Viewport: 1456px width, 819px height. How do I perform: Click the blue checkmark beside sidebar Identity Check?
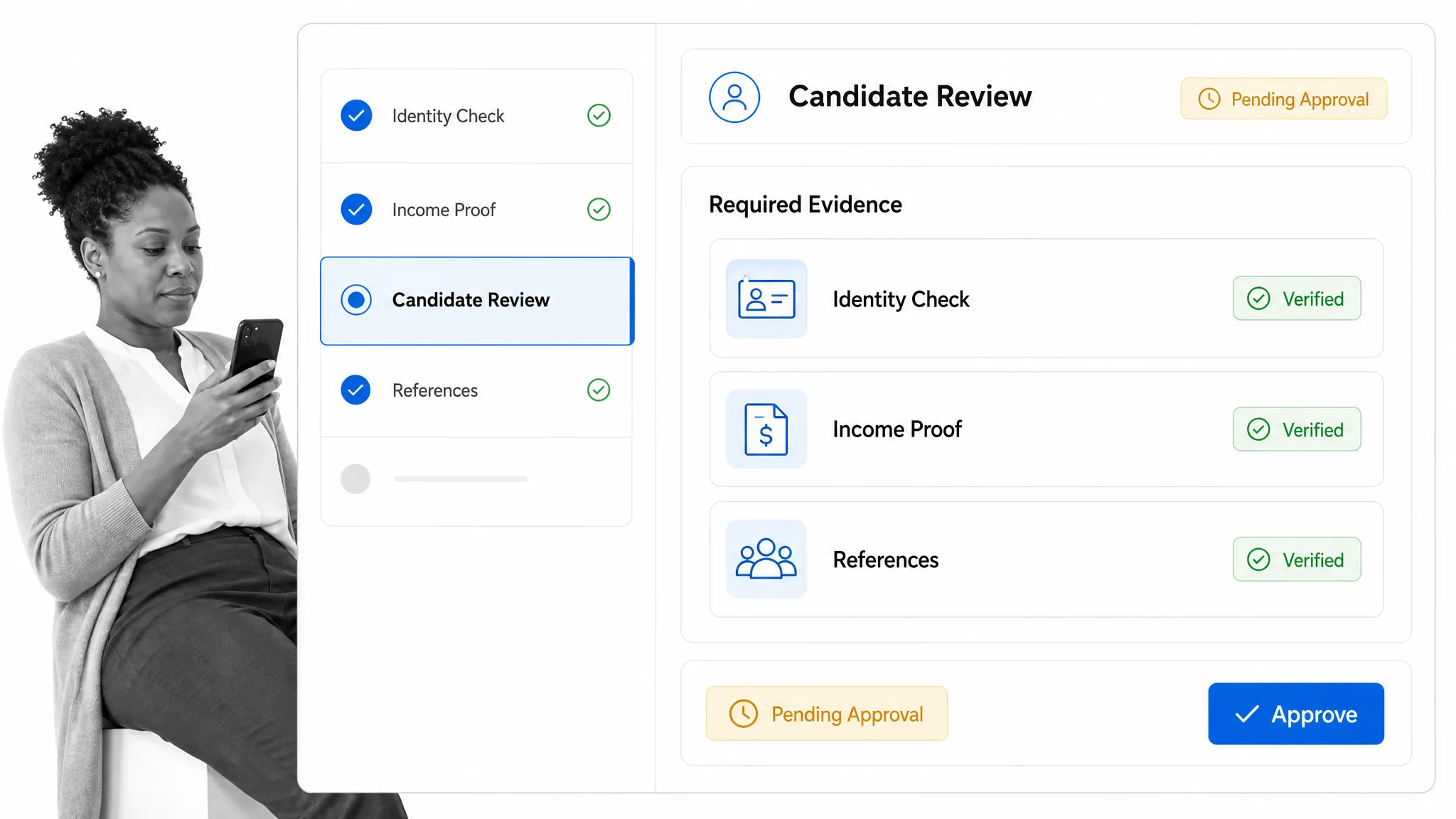356,115
